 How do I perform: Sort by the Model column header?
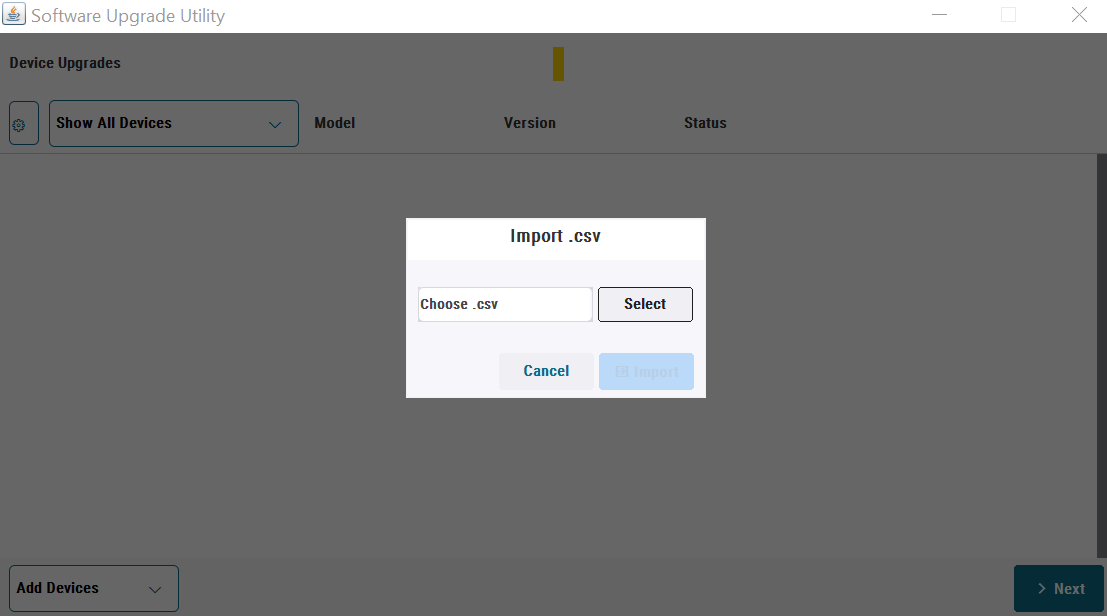pos(335,123)
